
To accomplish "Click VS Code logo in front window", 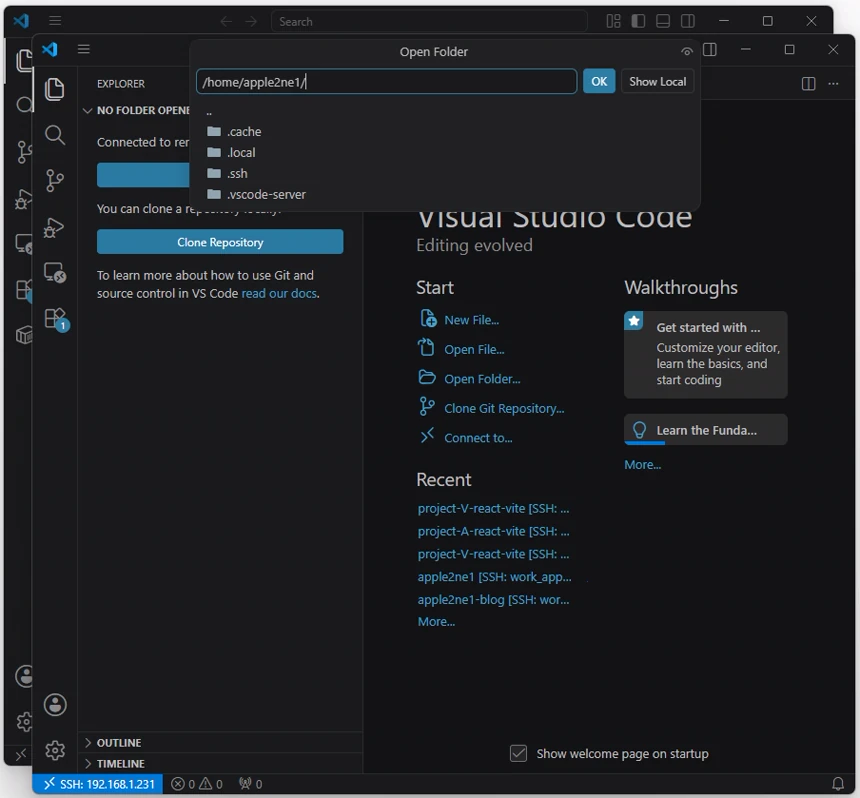I will pos(50,49).
